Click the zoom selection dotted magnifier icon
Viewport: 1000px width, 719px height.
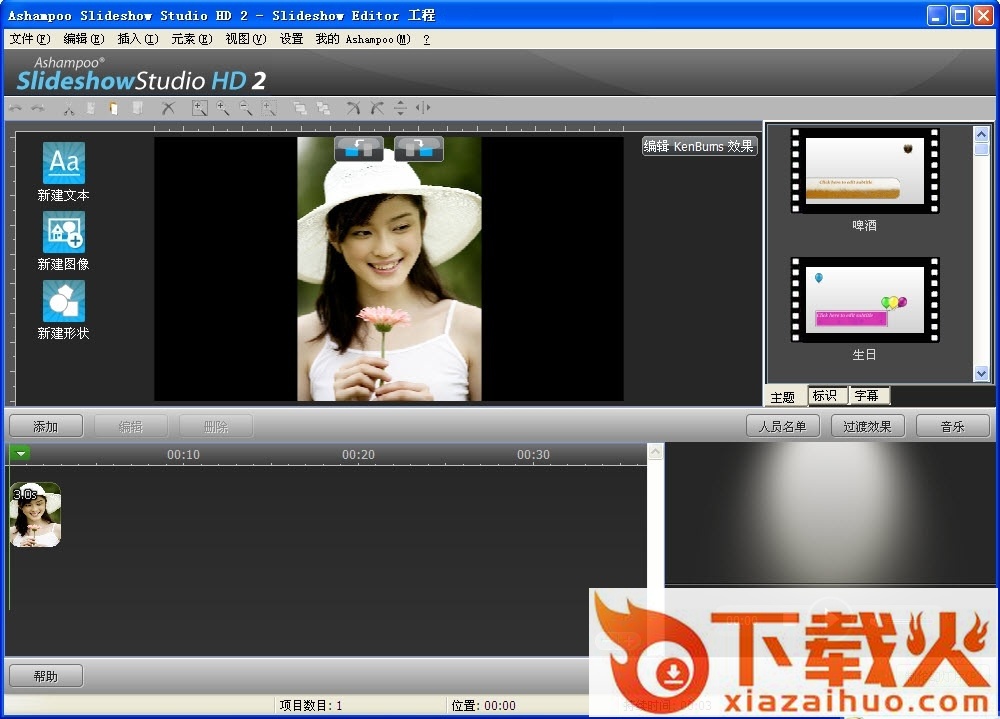coord(269,108)
